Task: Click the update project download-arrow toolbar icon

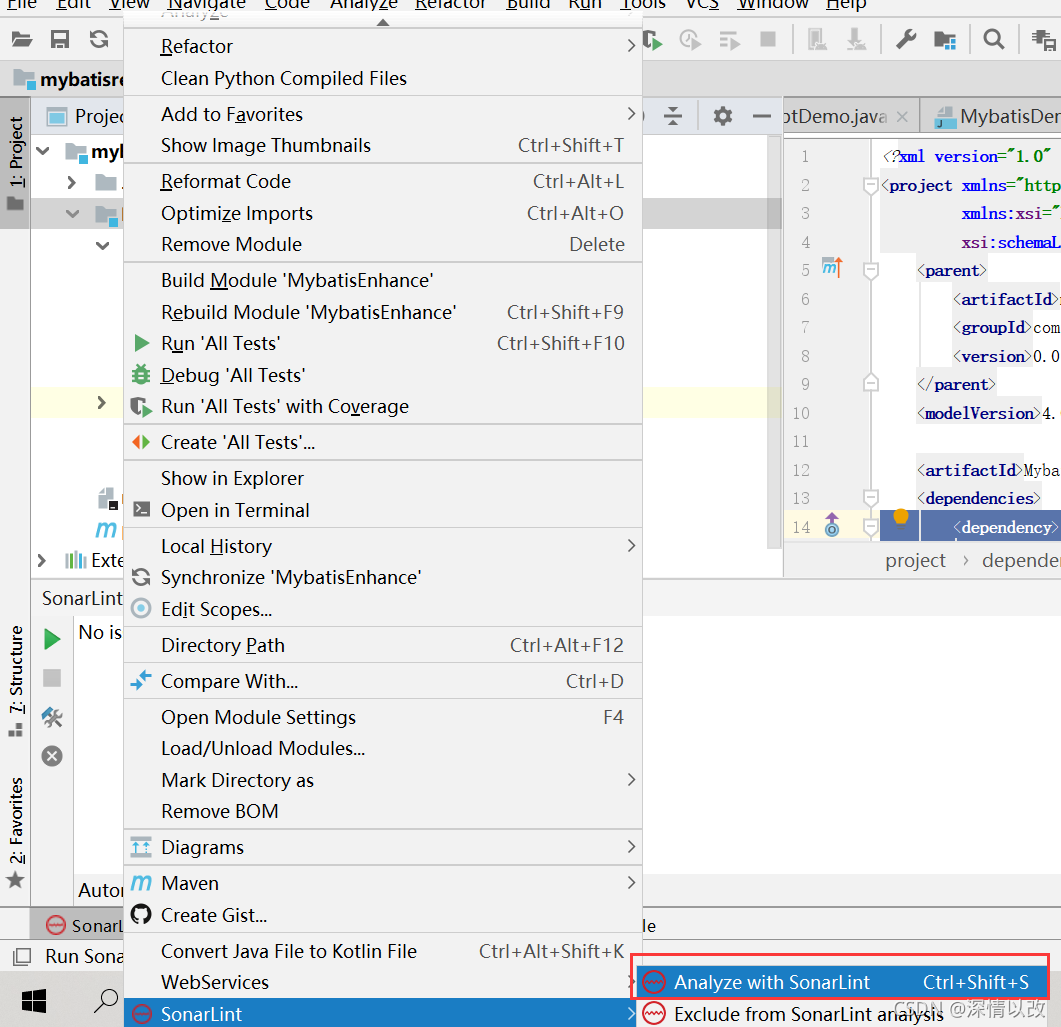Action: pos(856,39)
